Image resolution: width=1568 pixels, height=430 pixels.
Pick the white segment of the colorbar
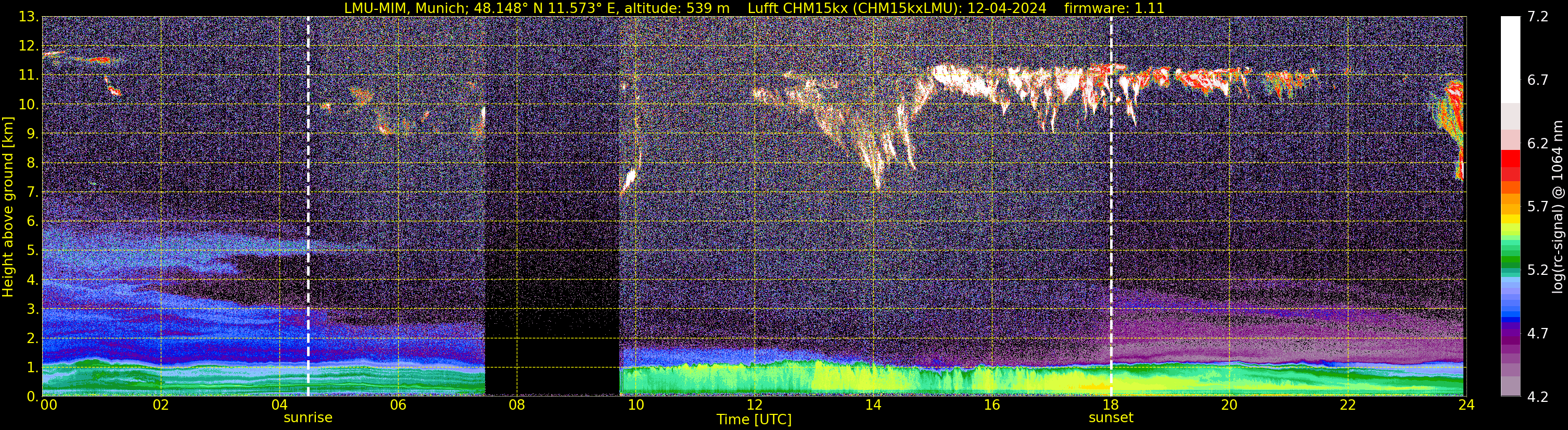tap(1510, 59)
